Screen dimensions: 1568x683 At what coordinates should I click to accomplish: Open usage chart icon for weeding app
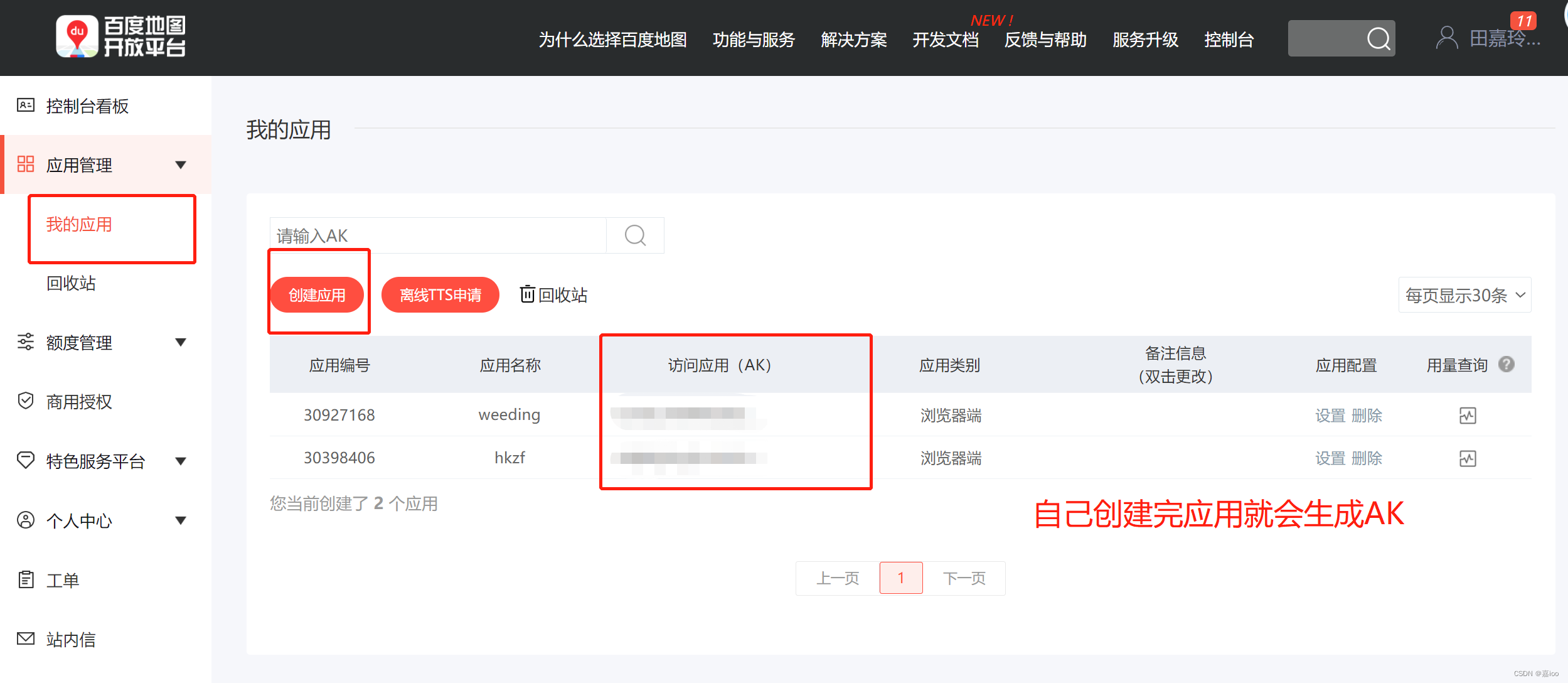click(1467, 416)
